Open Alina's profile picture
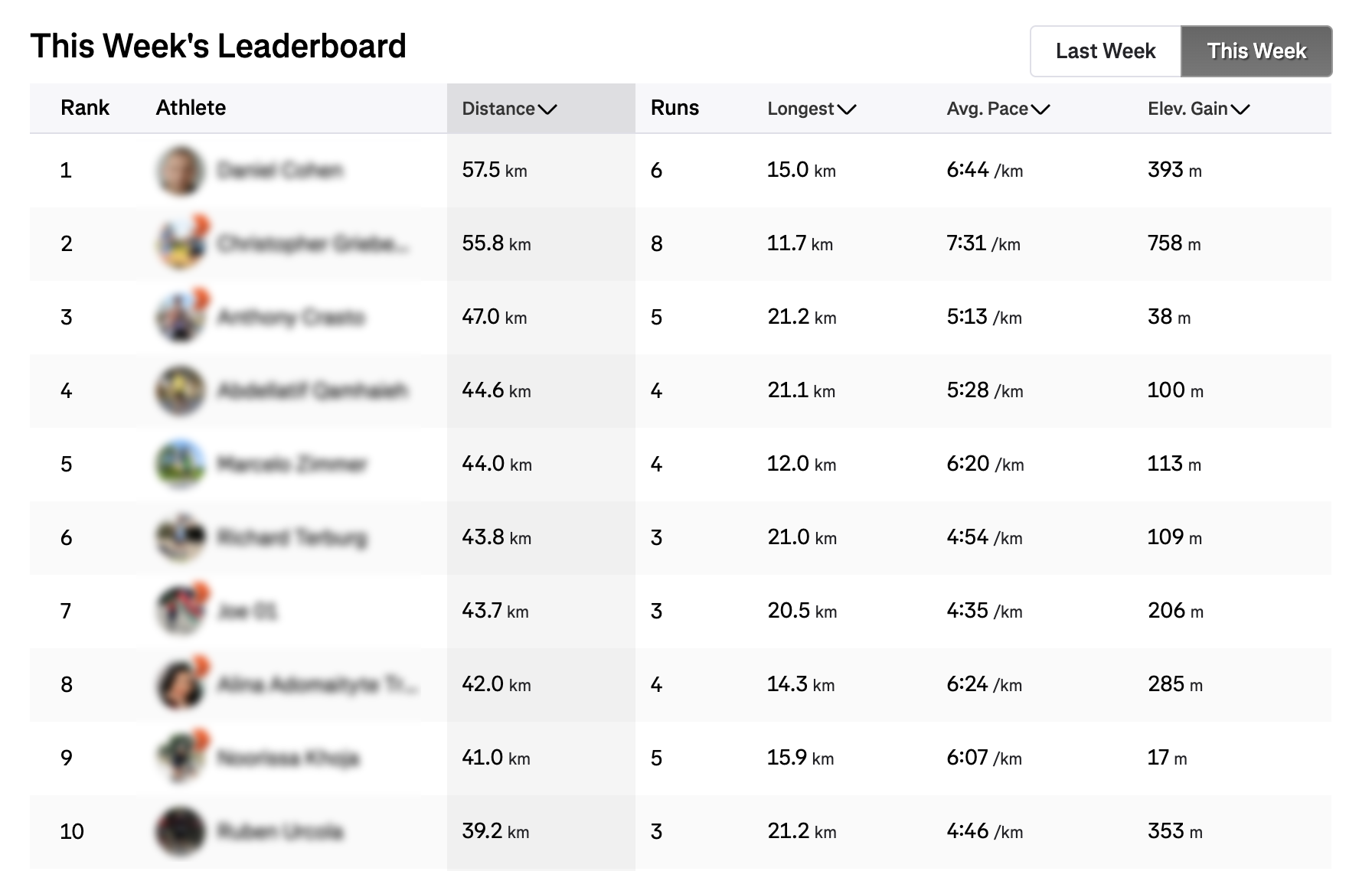 (x=180, y=684)
